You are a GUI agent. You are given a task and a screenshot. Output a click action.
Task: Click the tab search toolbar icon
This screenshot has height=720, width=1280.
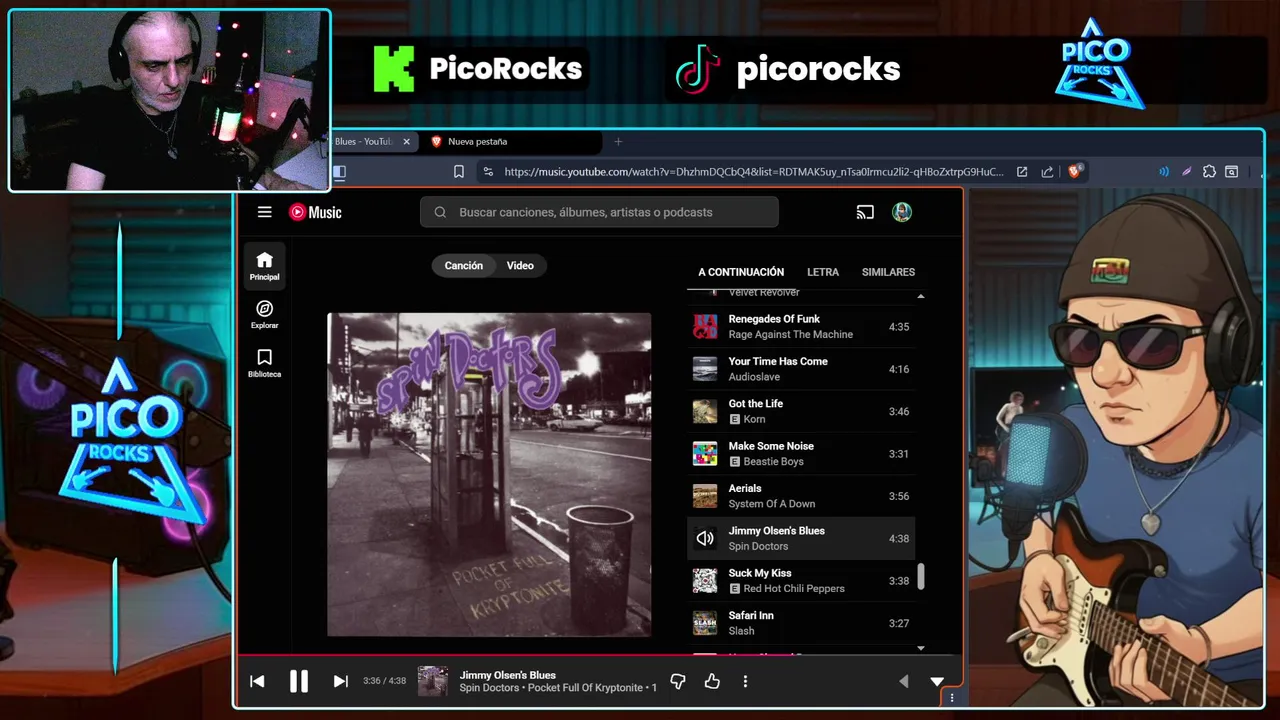coord(1232,172)
